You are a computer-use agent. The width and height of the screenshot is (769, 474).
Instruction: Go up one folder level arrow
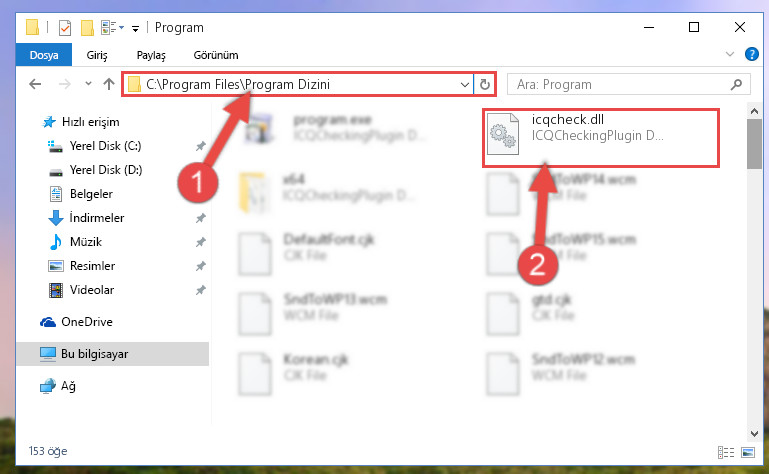tap(109, 84)
